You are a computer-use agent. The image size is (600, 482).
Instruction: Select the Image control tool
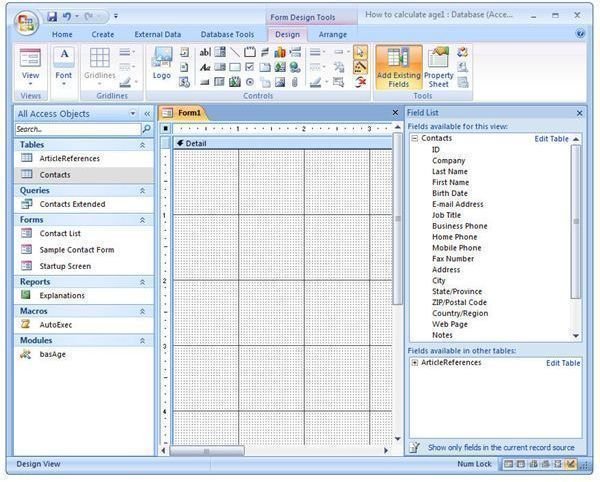click(x=280, y=82)
